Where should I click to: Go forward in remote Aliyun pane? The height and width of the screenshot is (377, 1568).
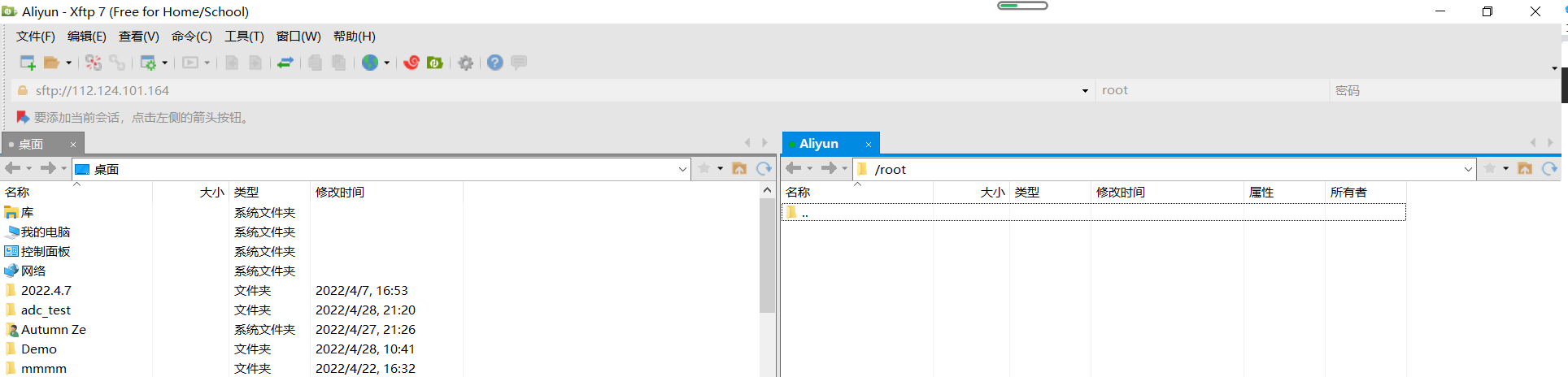click(x=829, y=168)
